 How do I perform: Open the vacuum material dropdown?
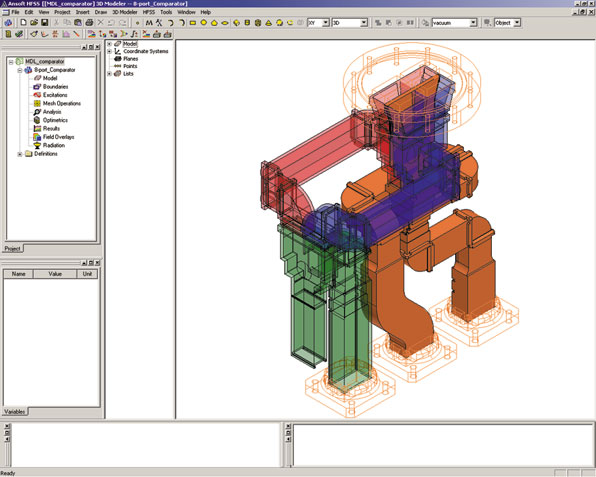click(473, 23)
